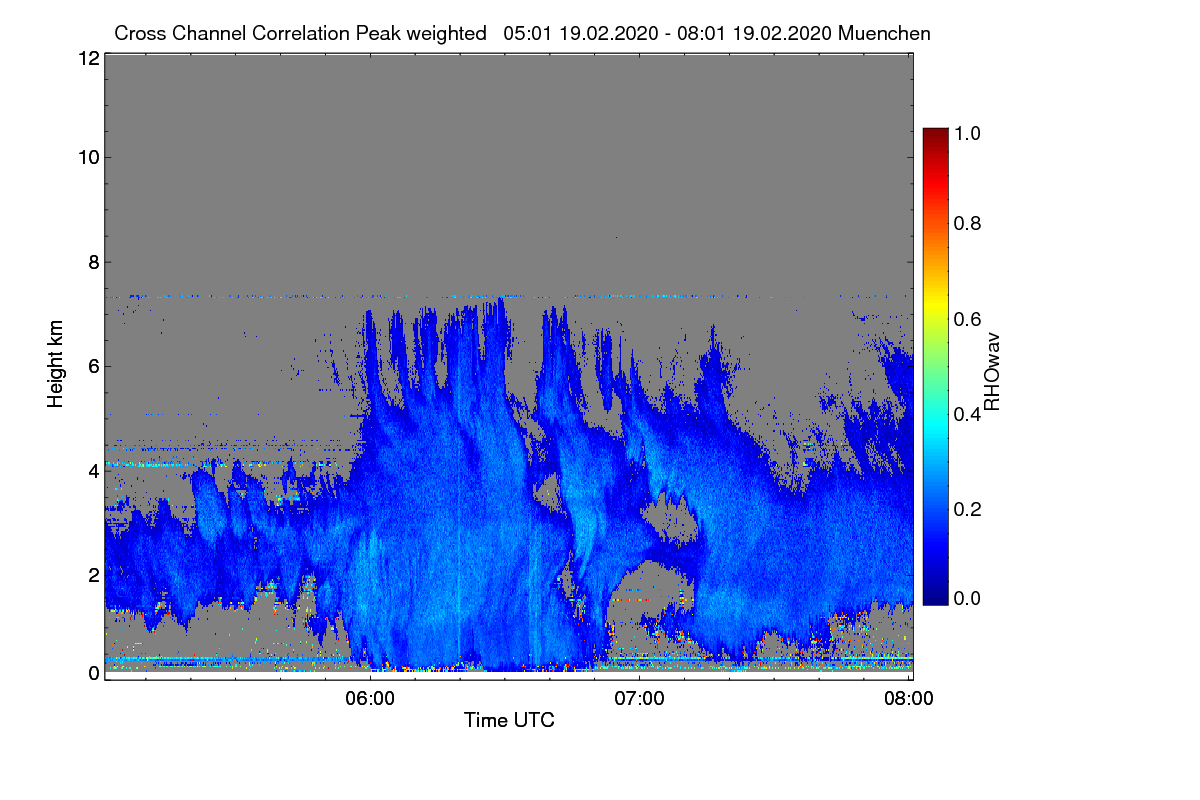Select the date range text '05:01 19.02.2020 - 08:01 19.02.2020'
This screenshot has height=800, width=1200.
(x=668, y=33)
